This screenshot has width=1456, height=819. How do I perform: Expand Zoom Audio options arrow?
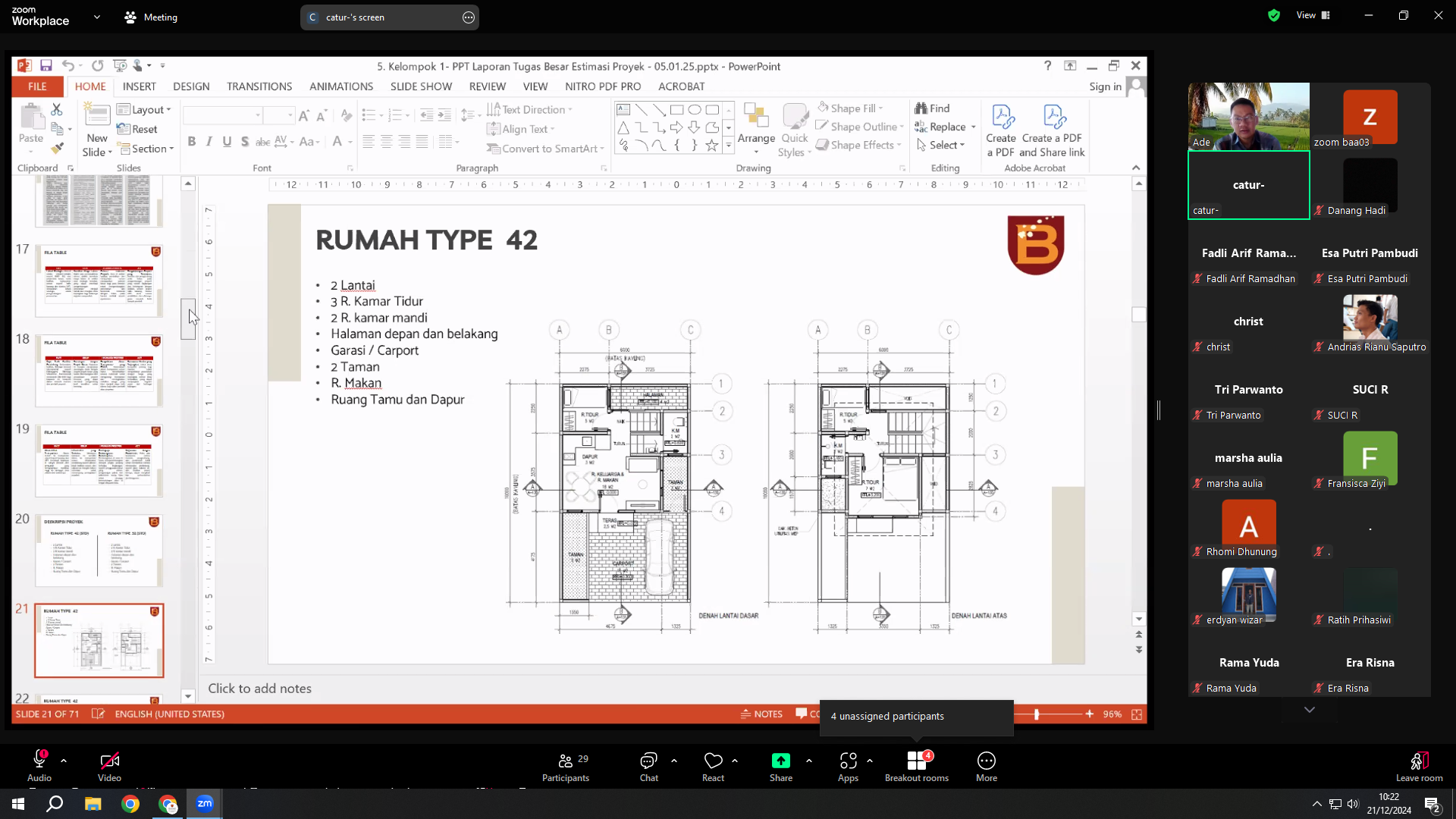64,761
